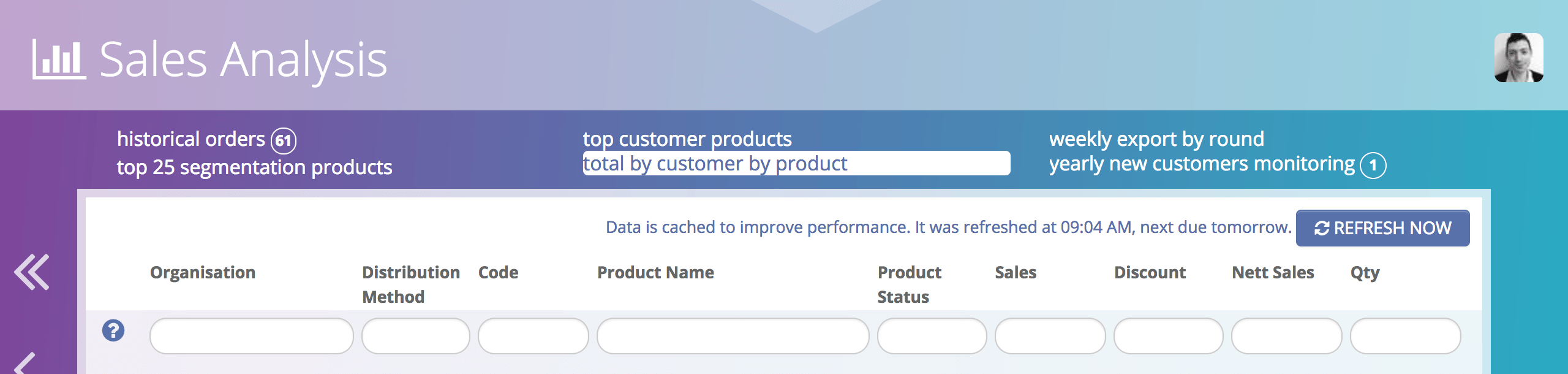Open weekly export by round report
1568x374 pixels.
click(x=1156, y=139)
